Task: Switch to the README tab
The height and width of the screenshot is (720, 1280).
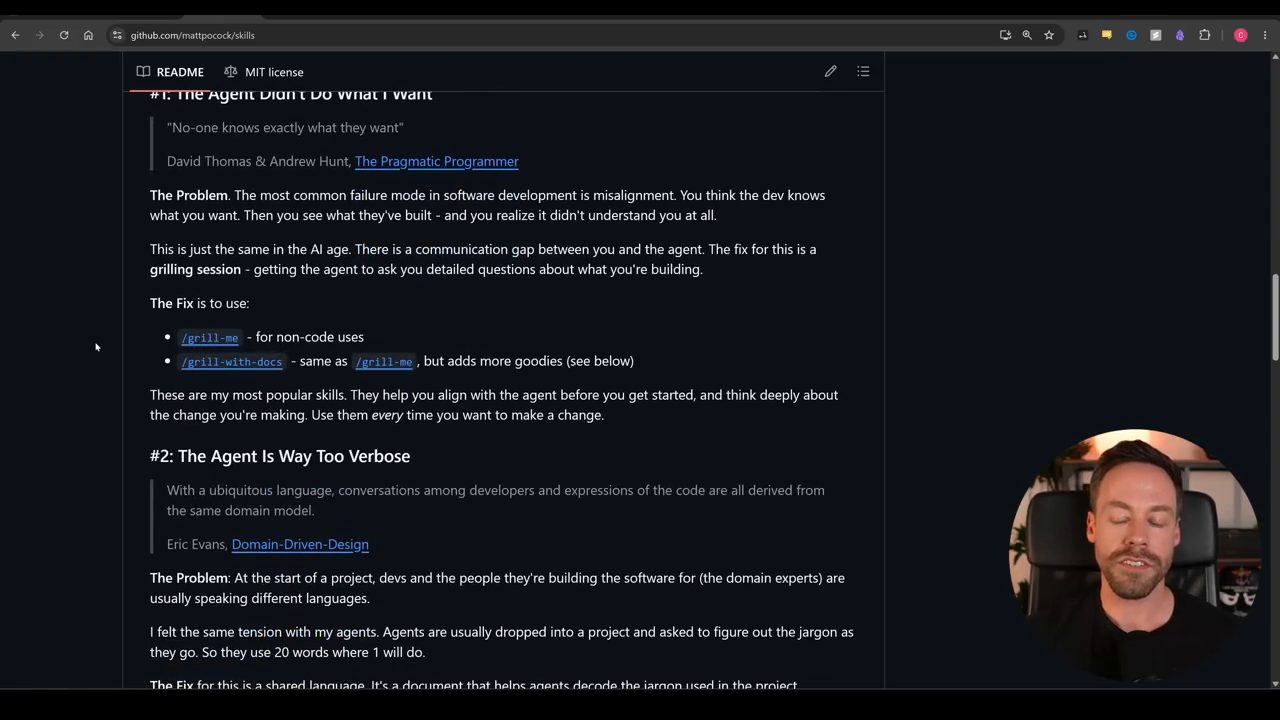Action: [x=170, y=72]
